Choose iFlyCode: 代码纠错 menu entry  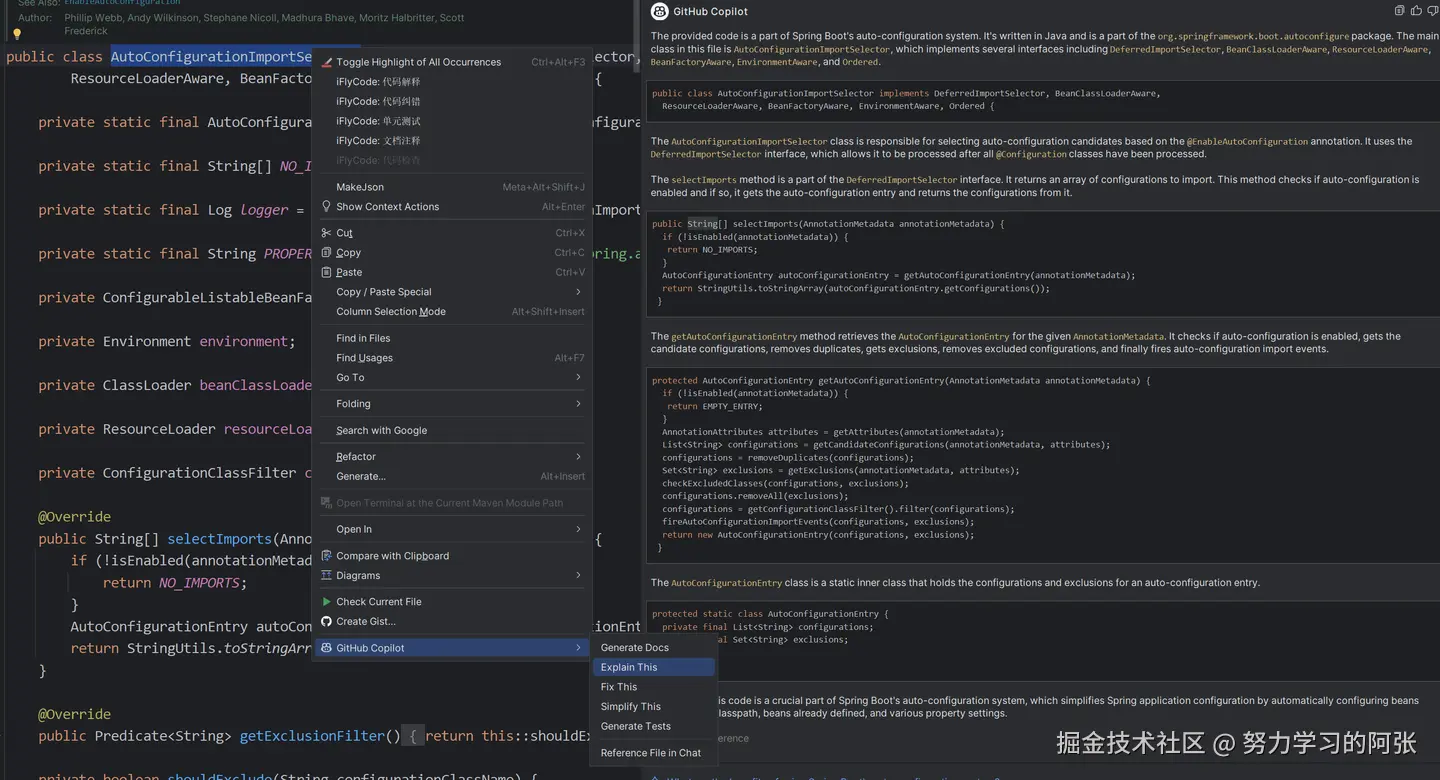click(453, 101)
